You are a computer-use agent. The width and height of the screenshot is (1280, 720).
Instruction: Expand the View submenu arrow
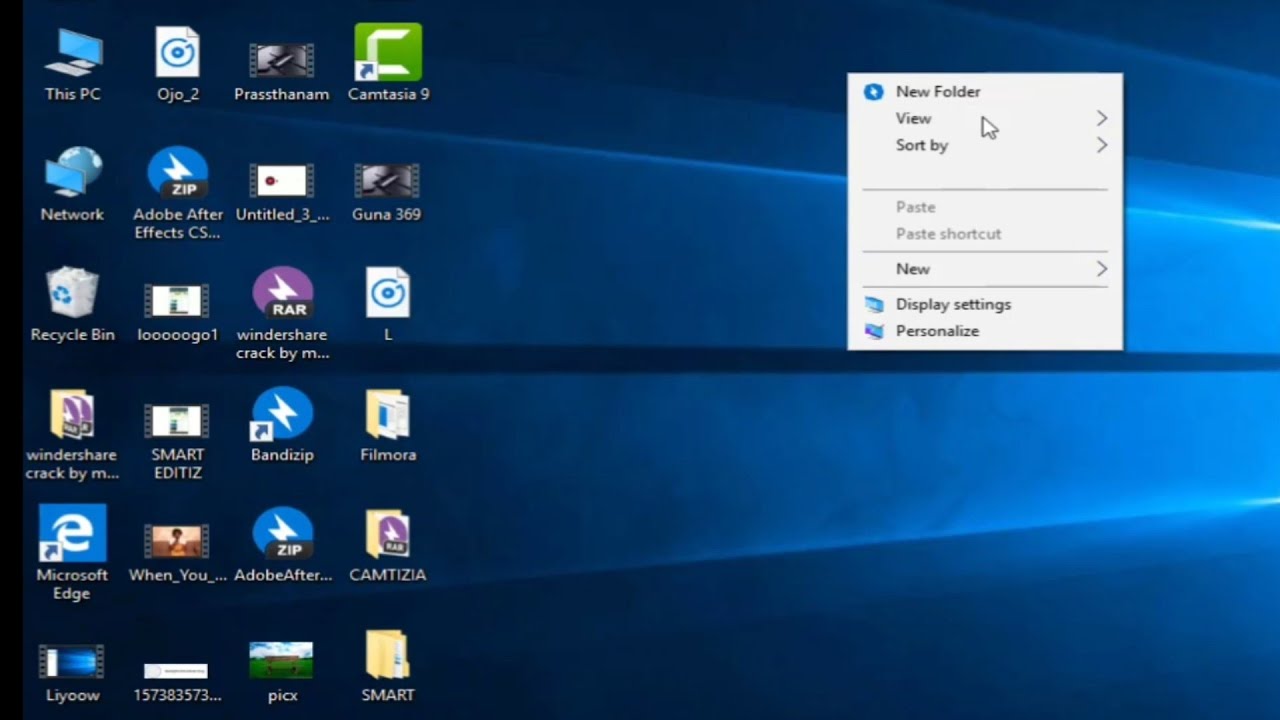1101,118
